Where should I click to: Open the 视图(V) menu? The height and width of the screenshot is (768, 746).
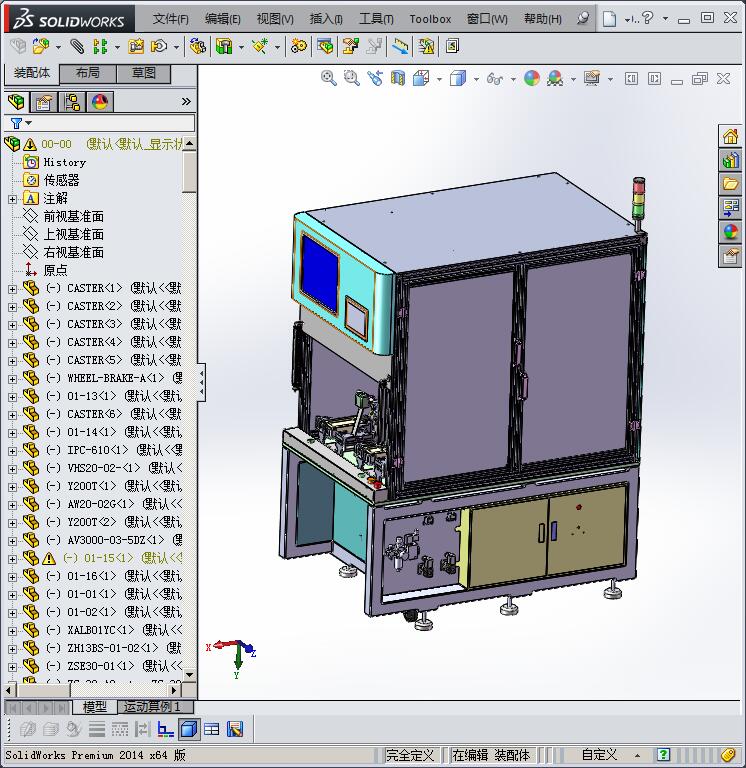pyautogui.click(x=275, y=19)
